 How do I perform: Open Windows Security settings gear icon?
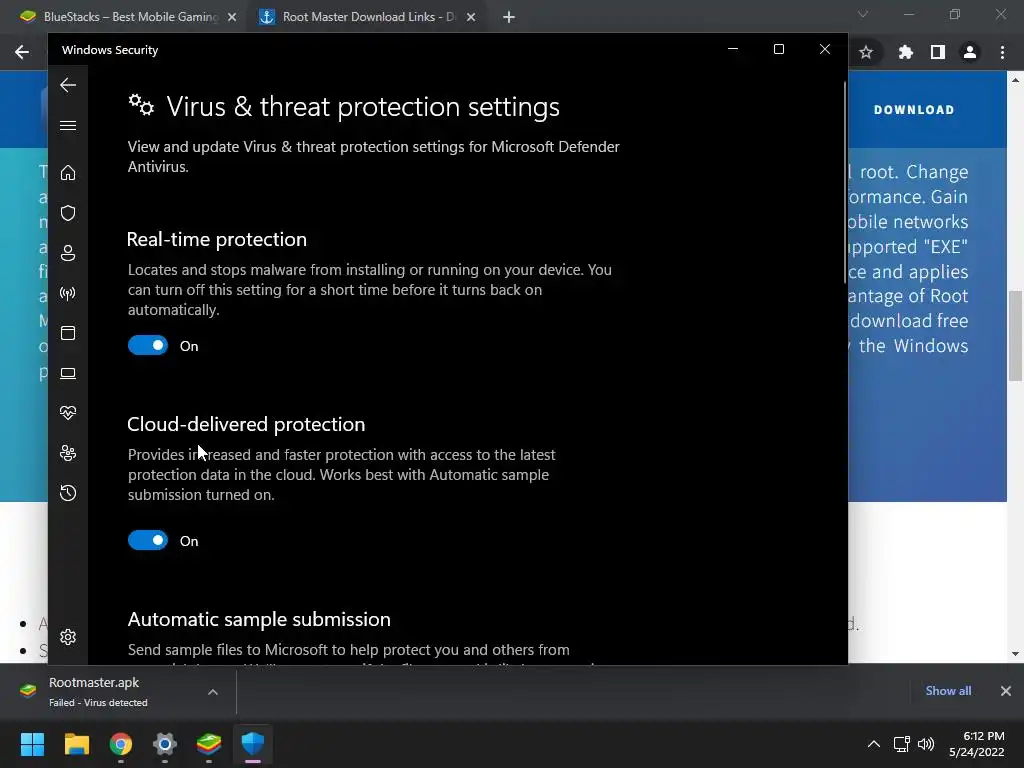tap(68, 637)
